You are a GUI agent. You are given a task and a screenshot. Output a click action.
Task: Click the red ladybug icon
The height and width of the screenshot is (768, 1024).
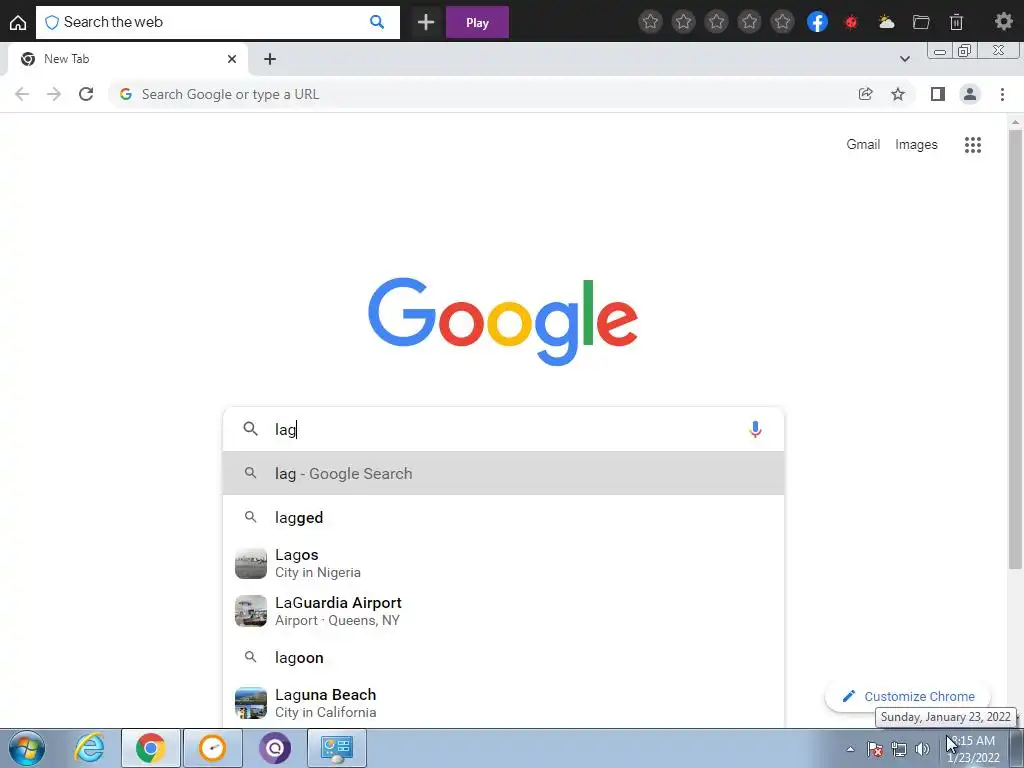click(x=851, y=22)
